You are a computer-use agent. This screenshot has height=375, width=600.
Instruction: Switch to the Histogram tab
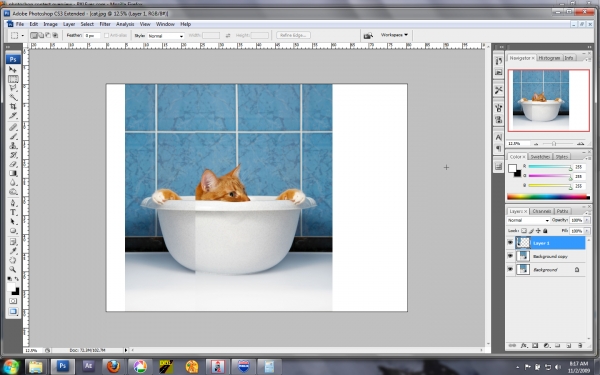[549, 58]
